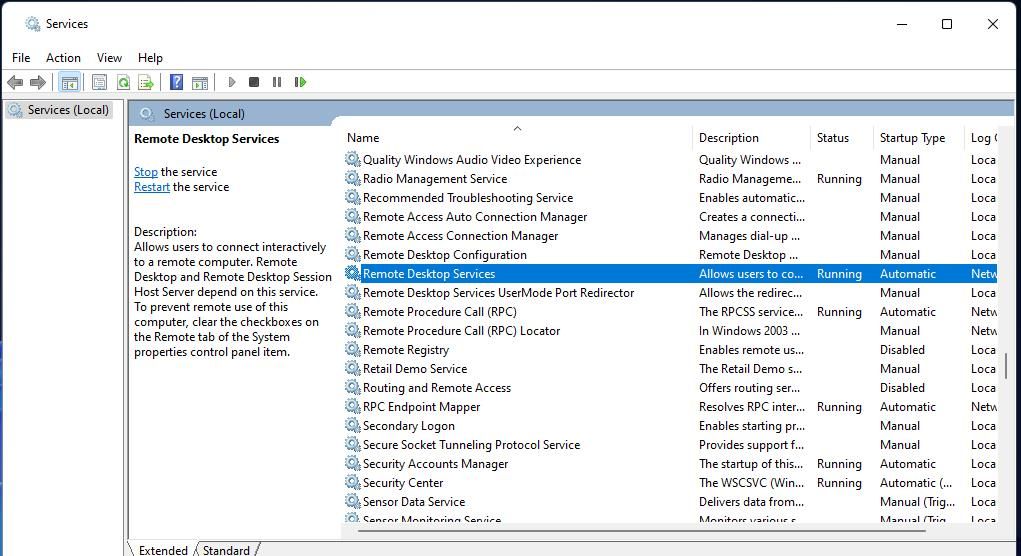
Task: Switch to the Extended tab
Action: point(163,549)
